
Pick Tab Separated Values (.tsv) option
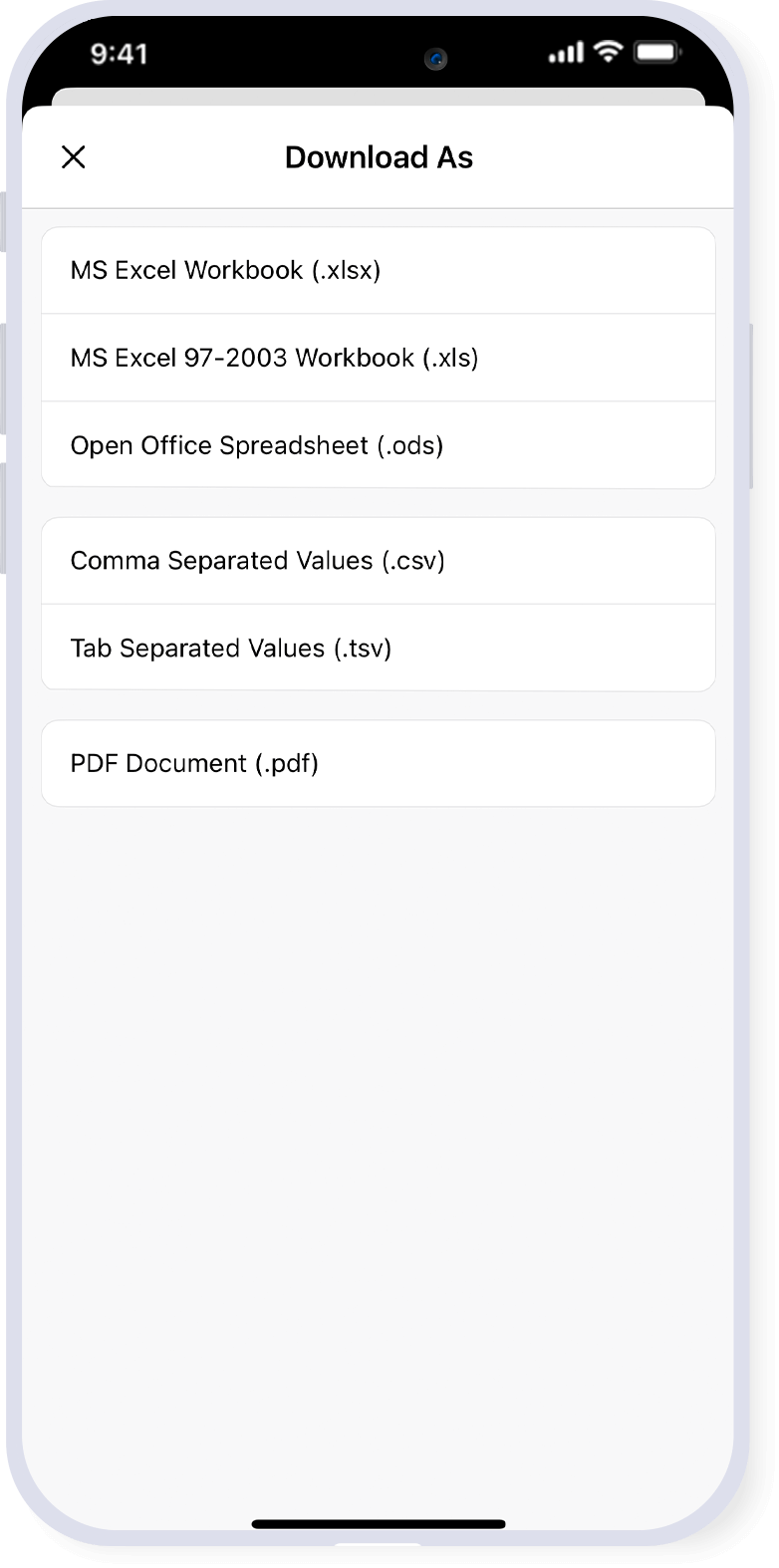coord(378,649)
